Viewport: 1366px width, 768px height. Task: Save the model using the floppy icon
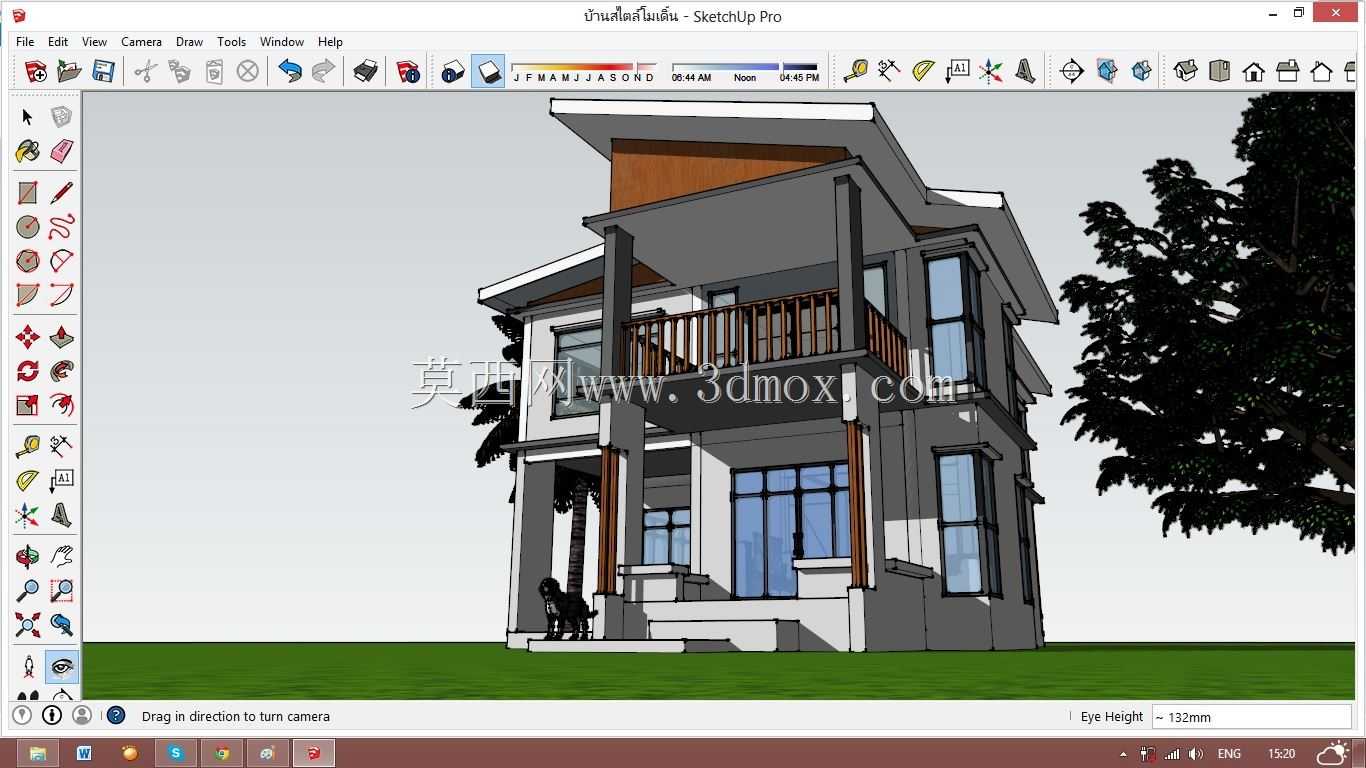click(103, 71)
